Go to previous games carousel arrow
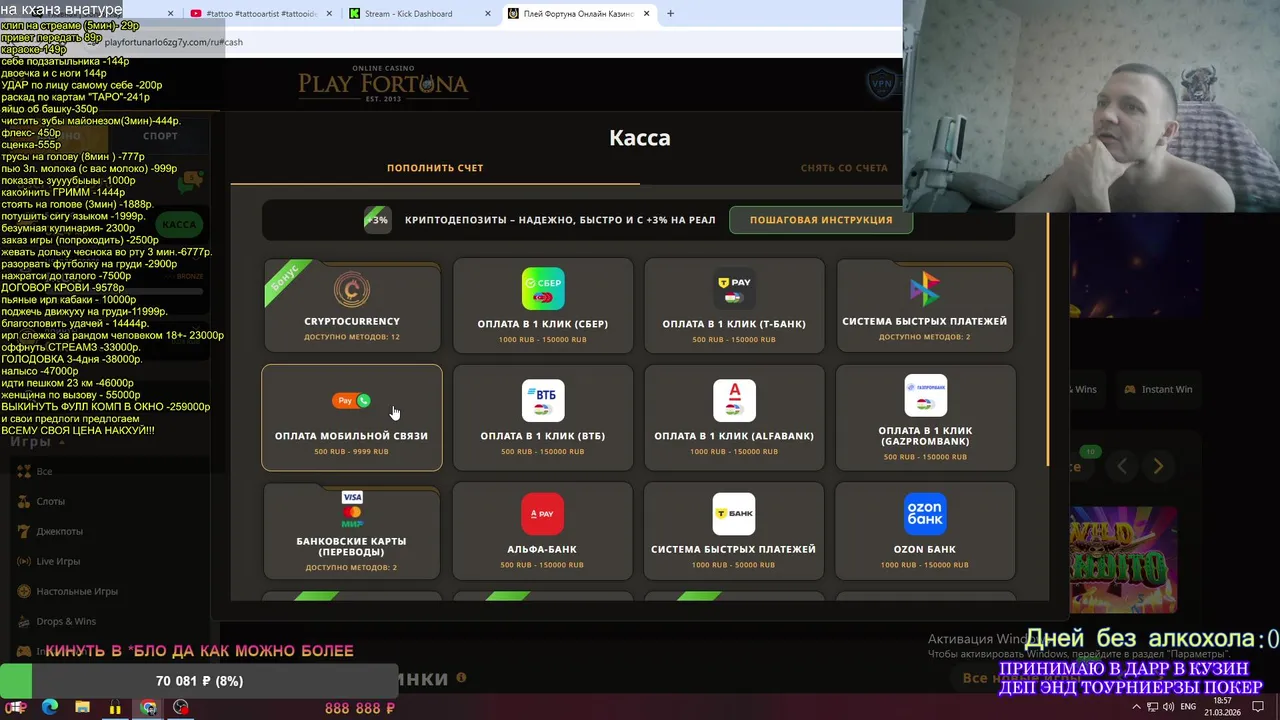The height and width of the screenshot is (720, 1280). pos(1122,466)
